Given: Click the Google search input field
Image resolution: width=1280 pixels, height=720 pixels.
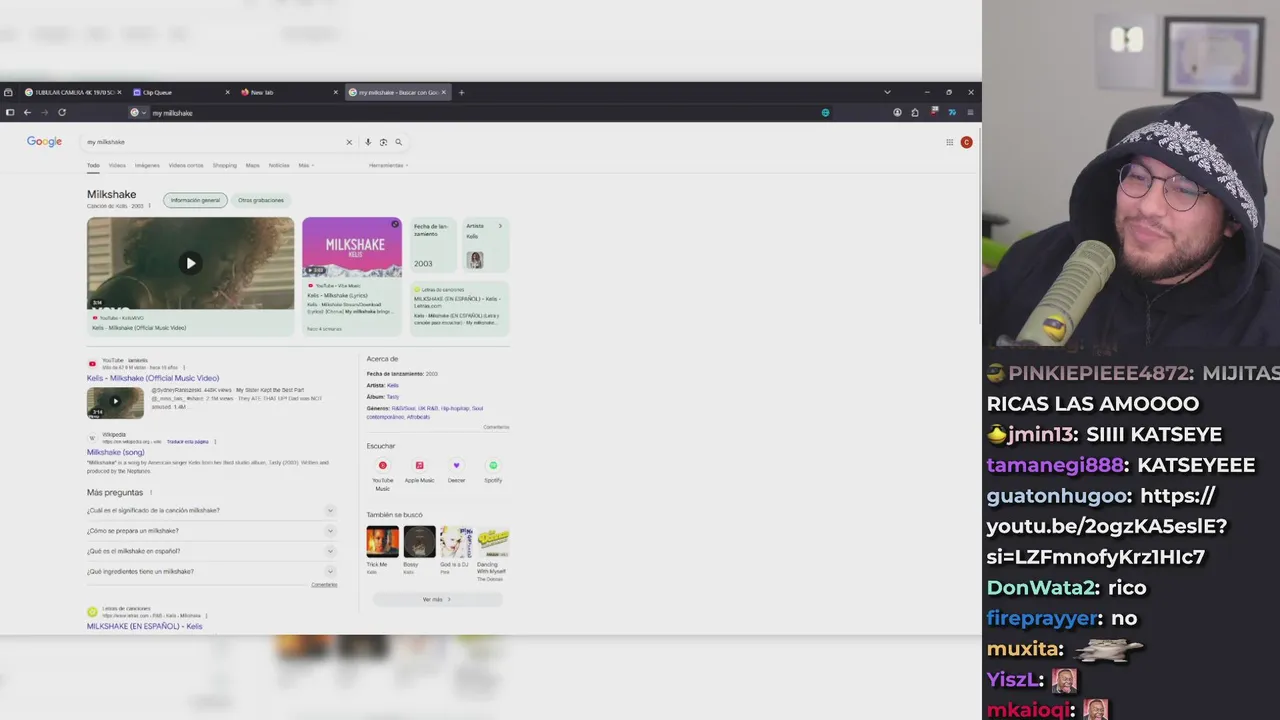Looking at the screenshot, I should pos(213,142).
